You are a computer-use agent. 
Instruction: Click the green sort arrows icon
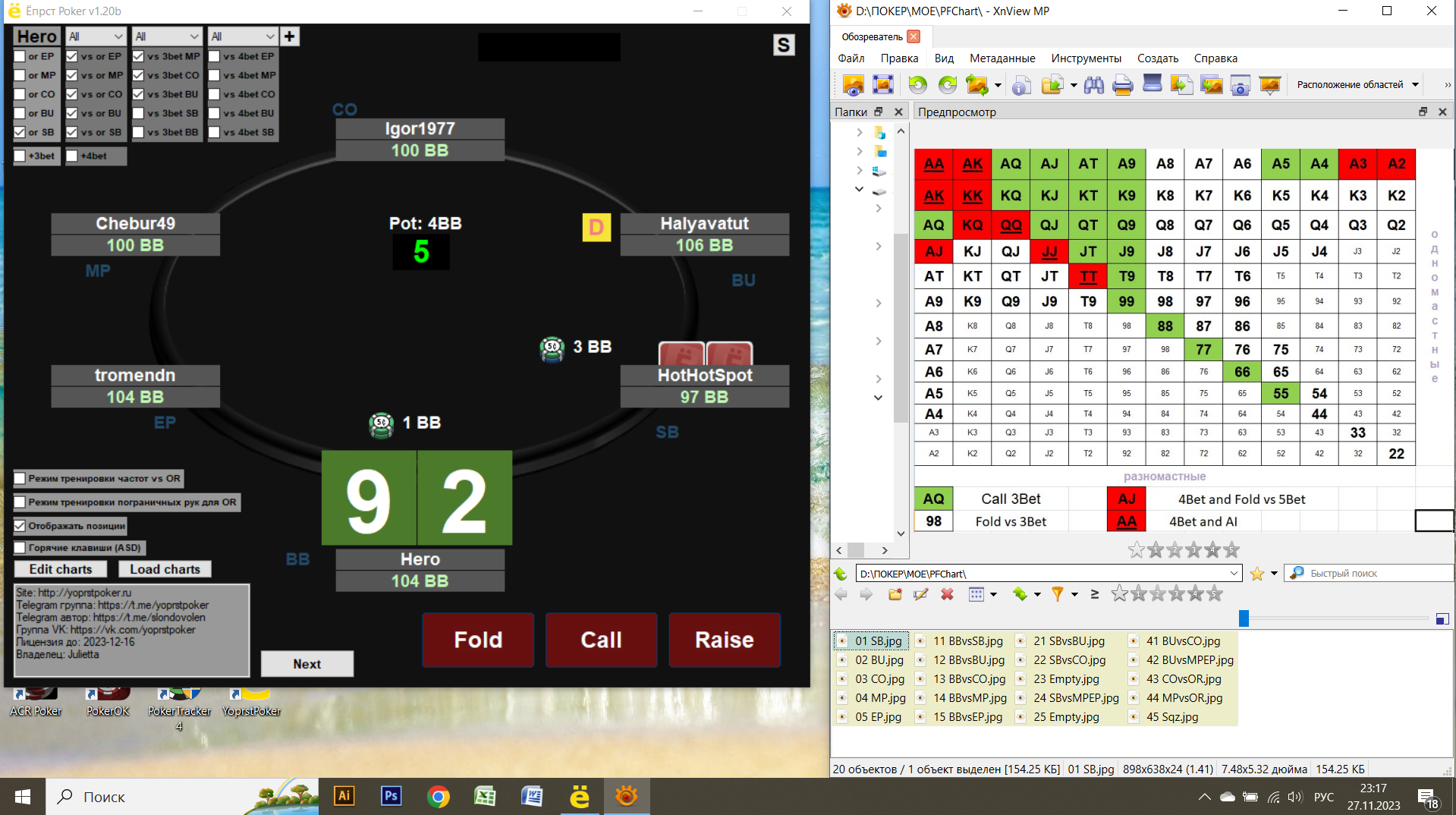[1020, 594]
